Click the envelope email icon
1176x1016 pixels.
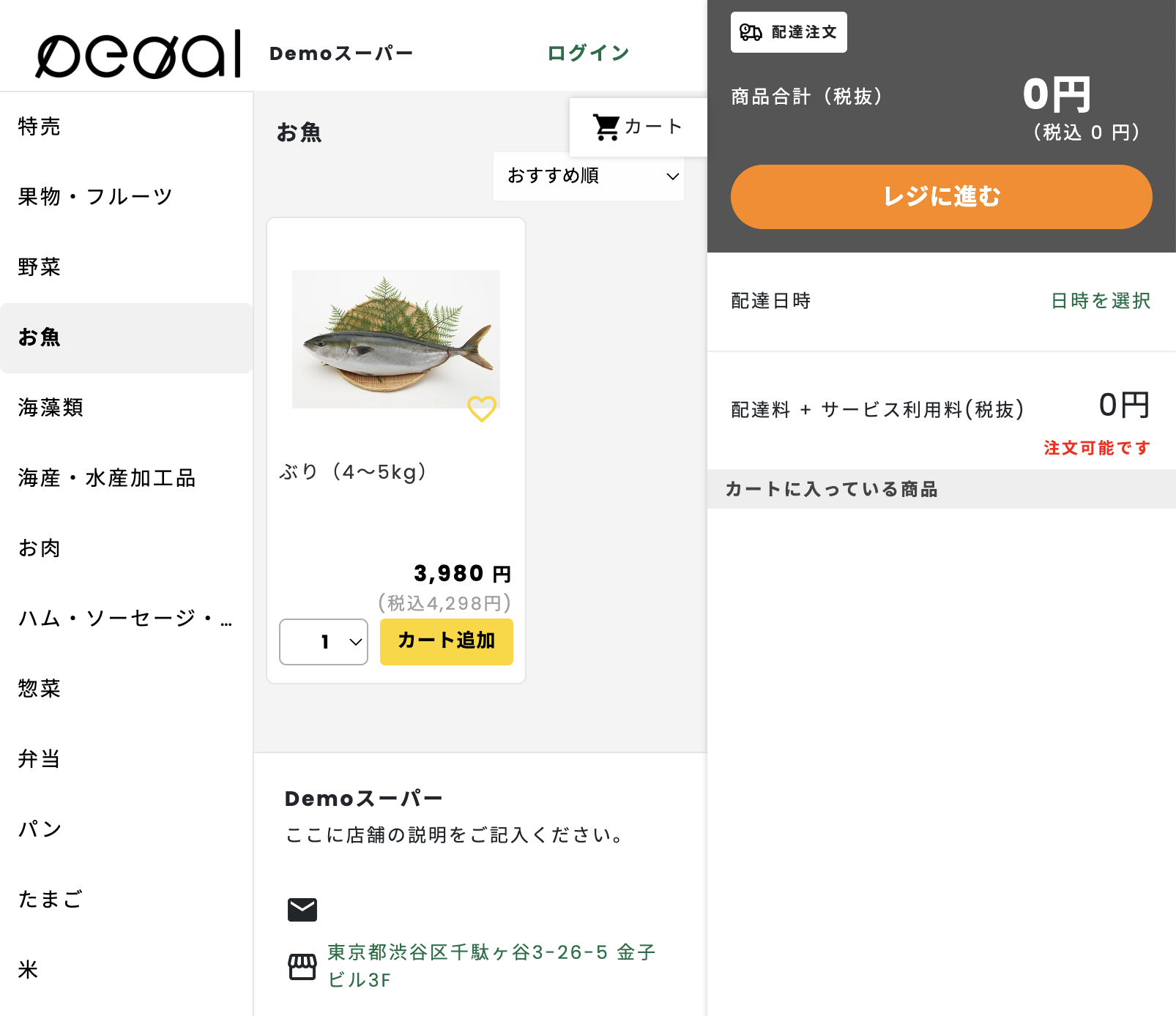point(302,909)
